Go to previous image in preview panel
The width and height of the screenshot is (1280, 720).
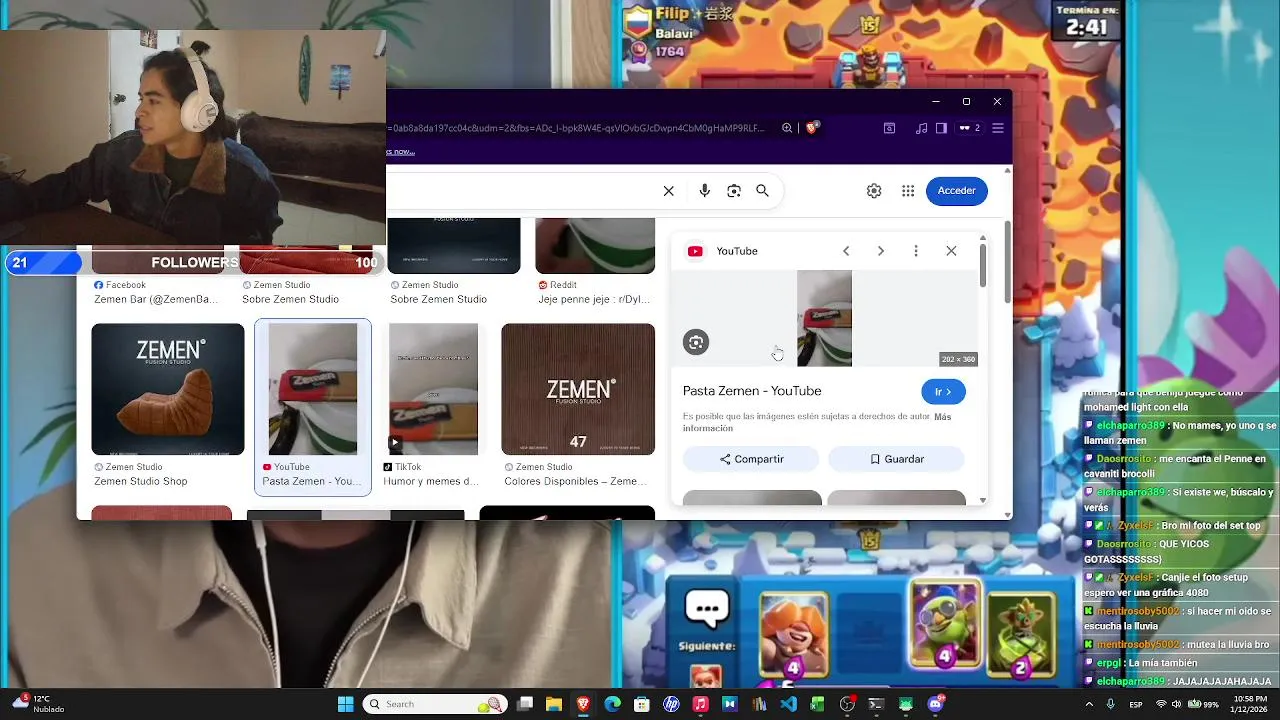[x=846, y=251]
